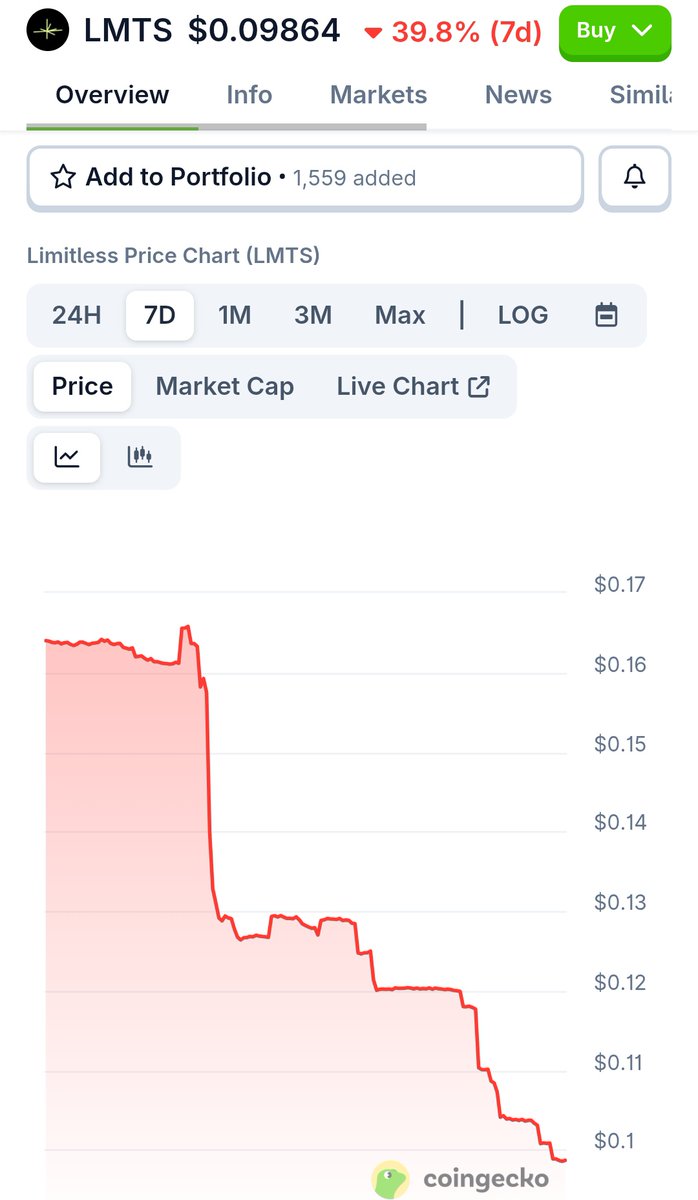Switch to the Info tab
Image resolution: width=698 pixels, height=1200 pixels.
click(249, 95)
